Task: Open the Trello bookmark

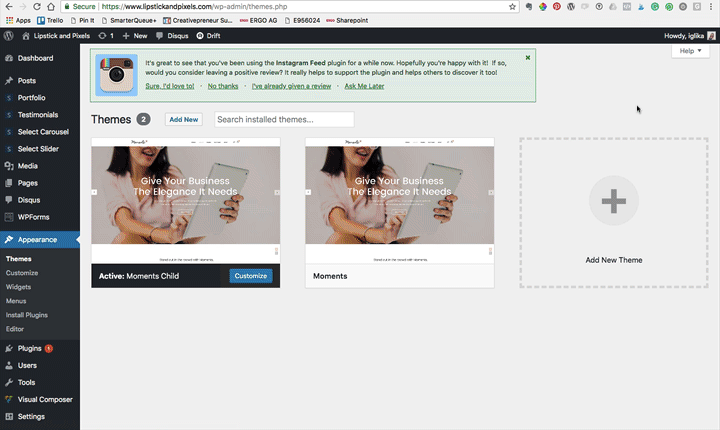Action: pyautogui.click(x=50, y=20)
